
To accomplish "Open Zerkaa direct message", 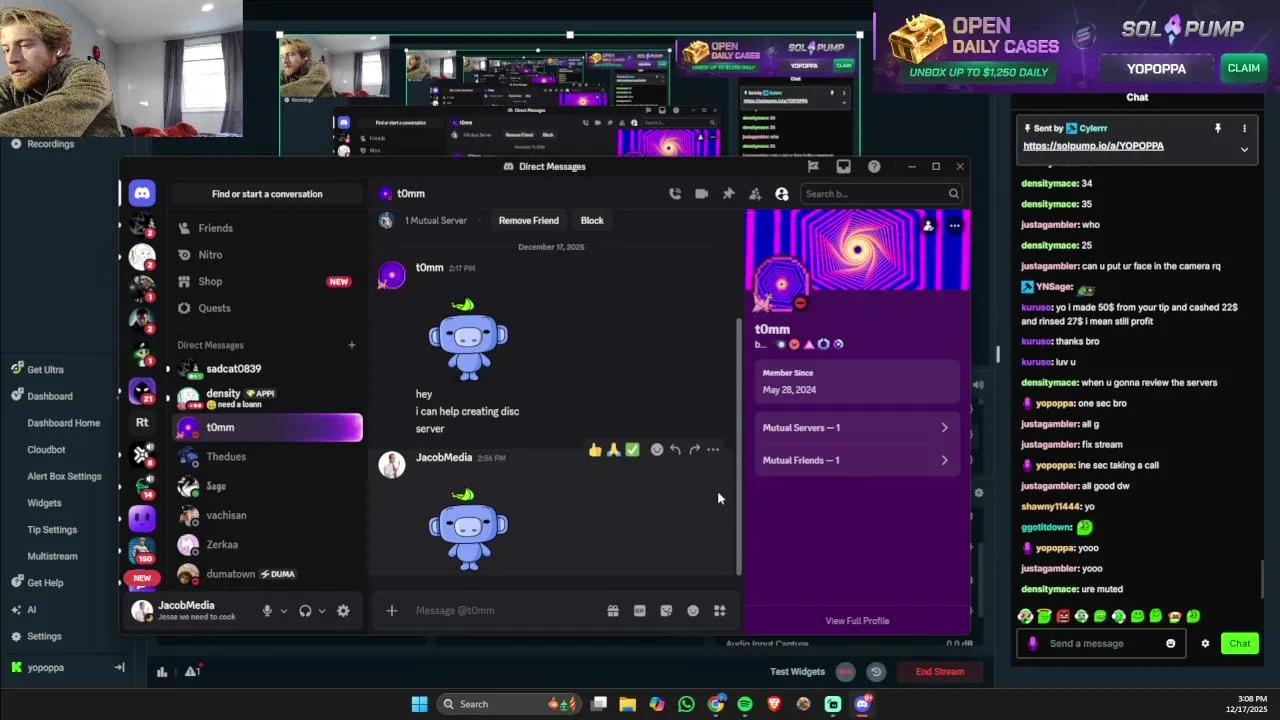I will click(x=266, y=545).
